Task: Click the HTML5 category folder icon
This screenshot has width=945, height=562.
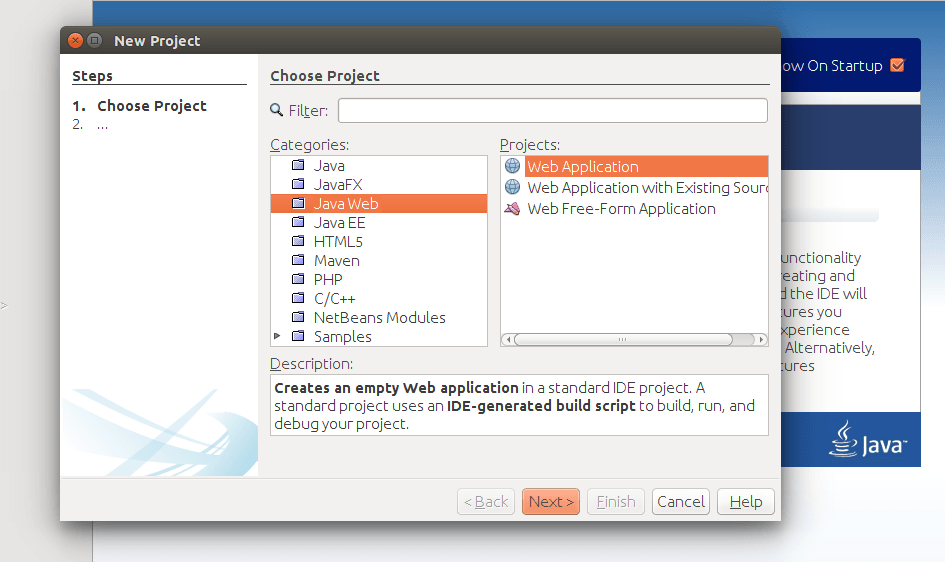Action: tap(297, 242)
